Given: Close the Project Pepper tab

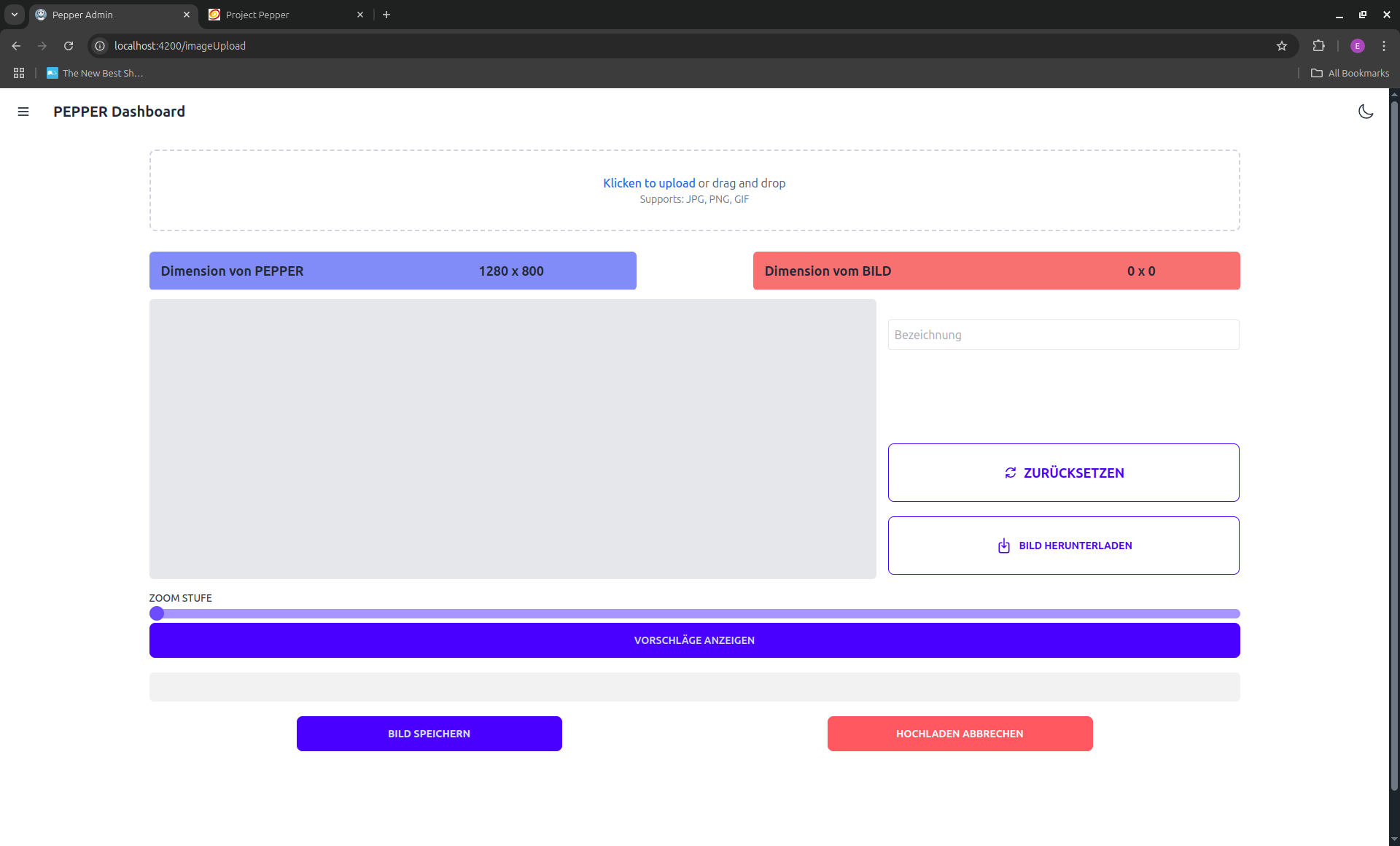Looking at the screenshot, I should [360, 15].
